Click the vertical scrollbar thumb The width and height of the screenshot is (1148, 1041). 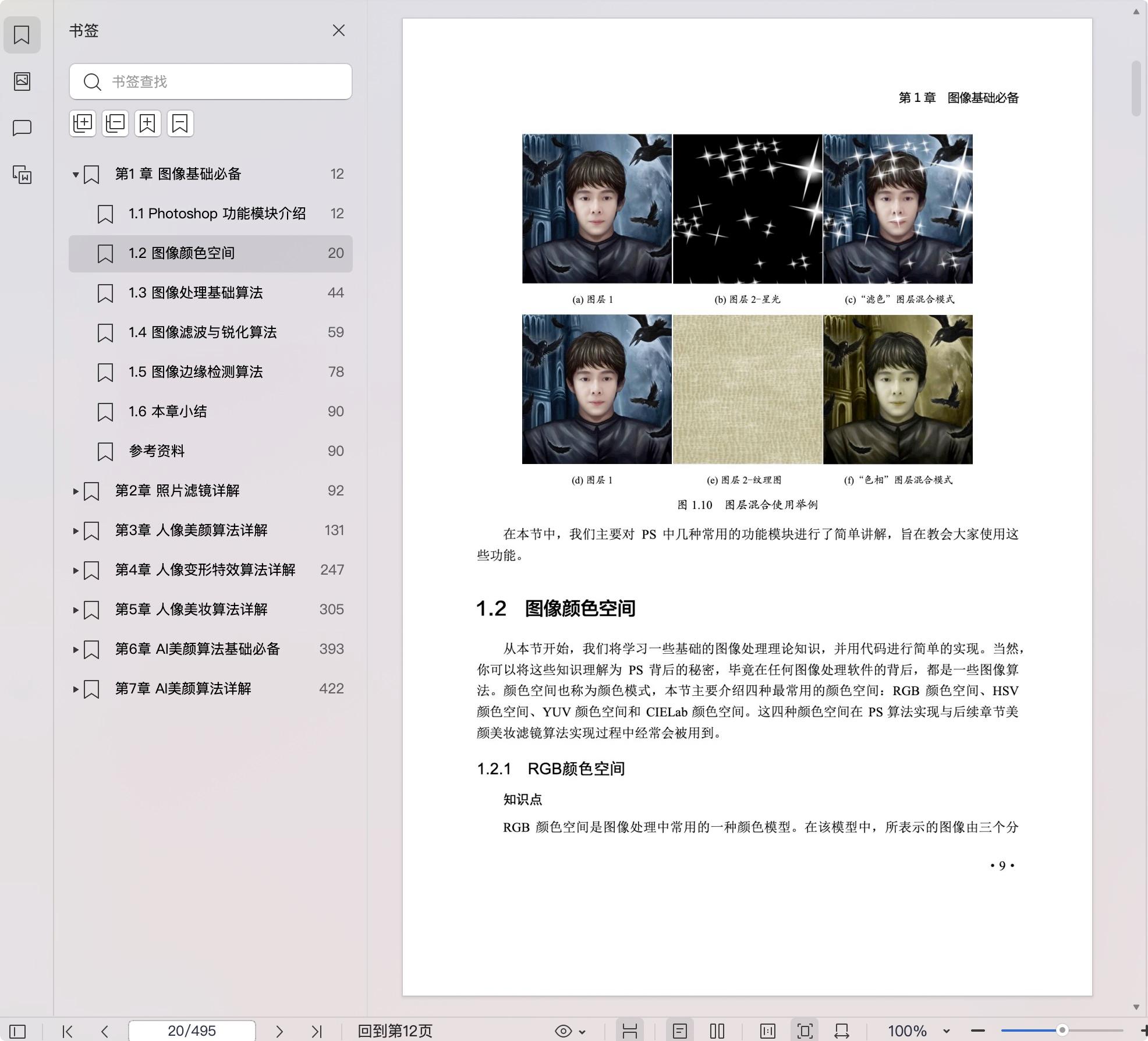1136,88
